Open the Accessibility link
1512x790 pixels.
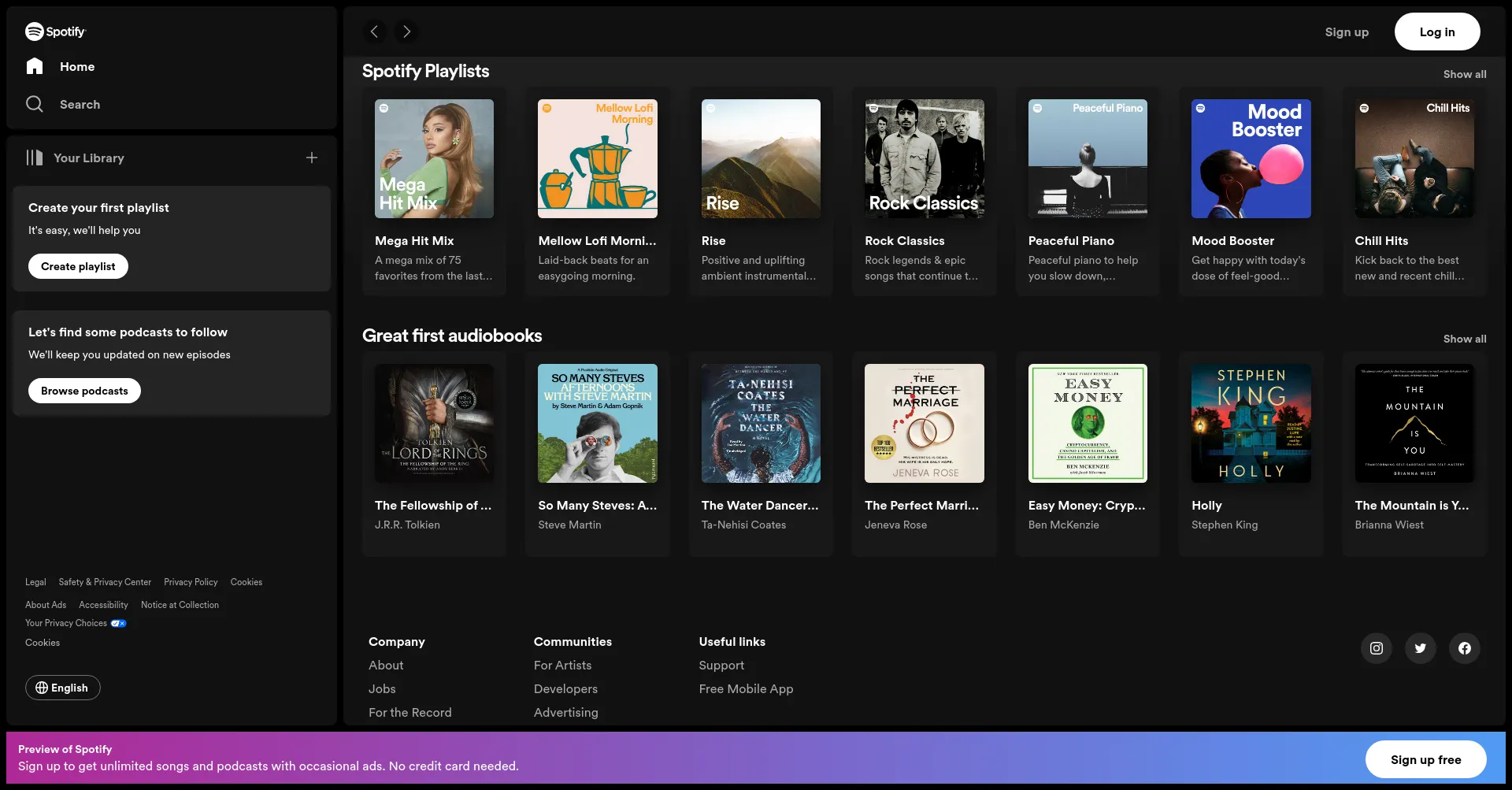103,605
